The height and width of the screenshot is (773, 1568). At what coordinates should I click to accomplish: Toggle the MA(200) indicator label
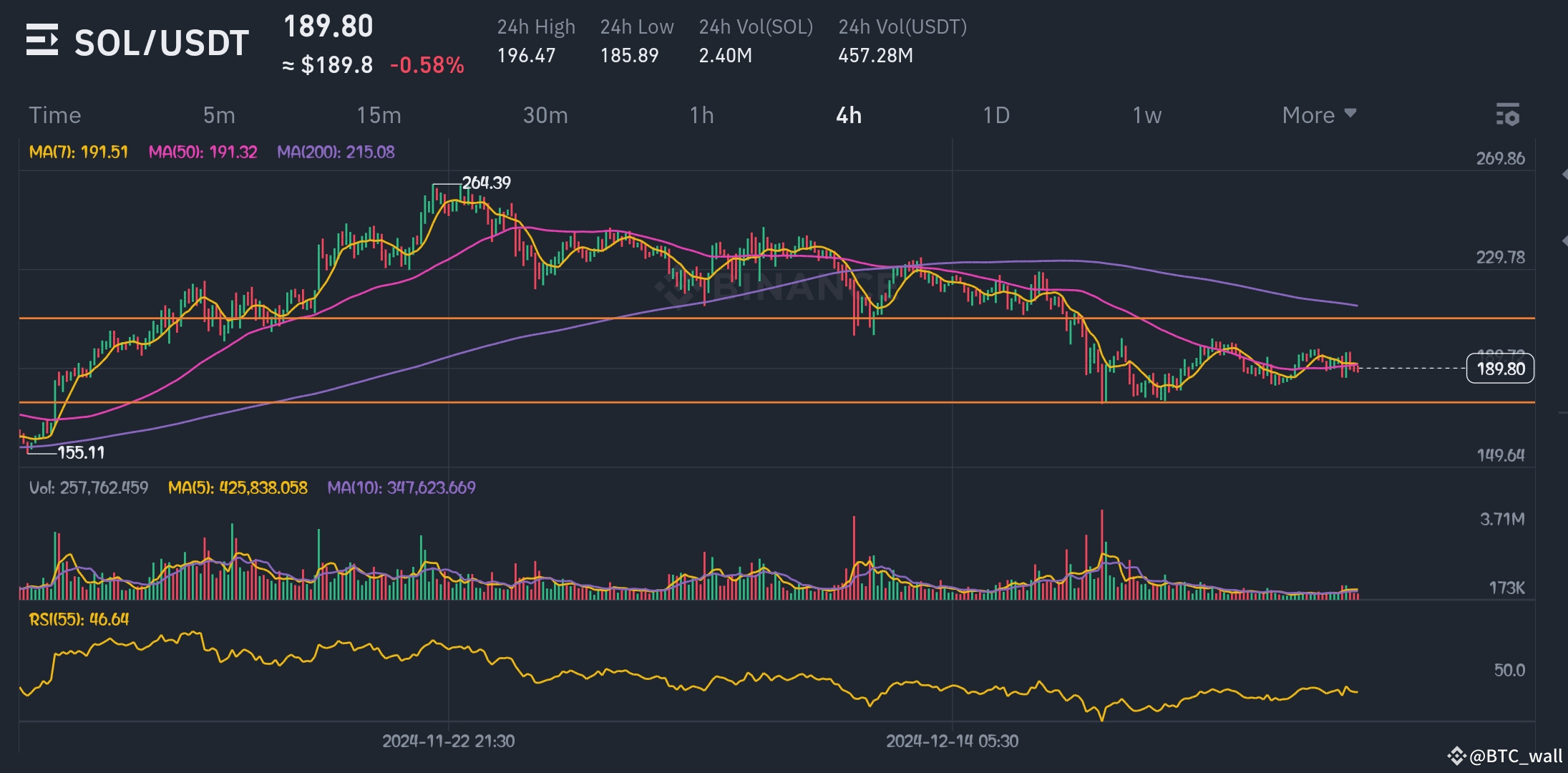point(336,152)
